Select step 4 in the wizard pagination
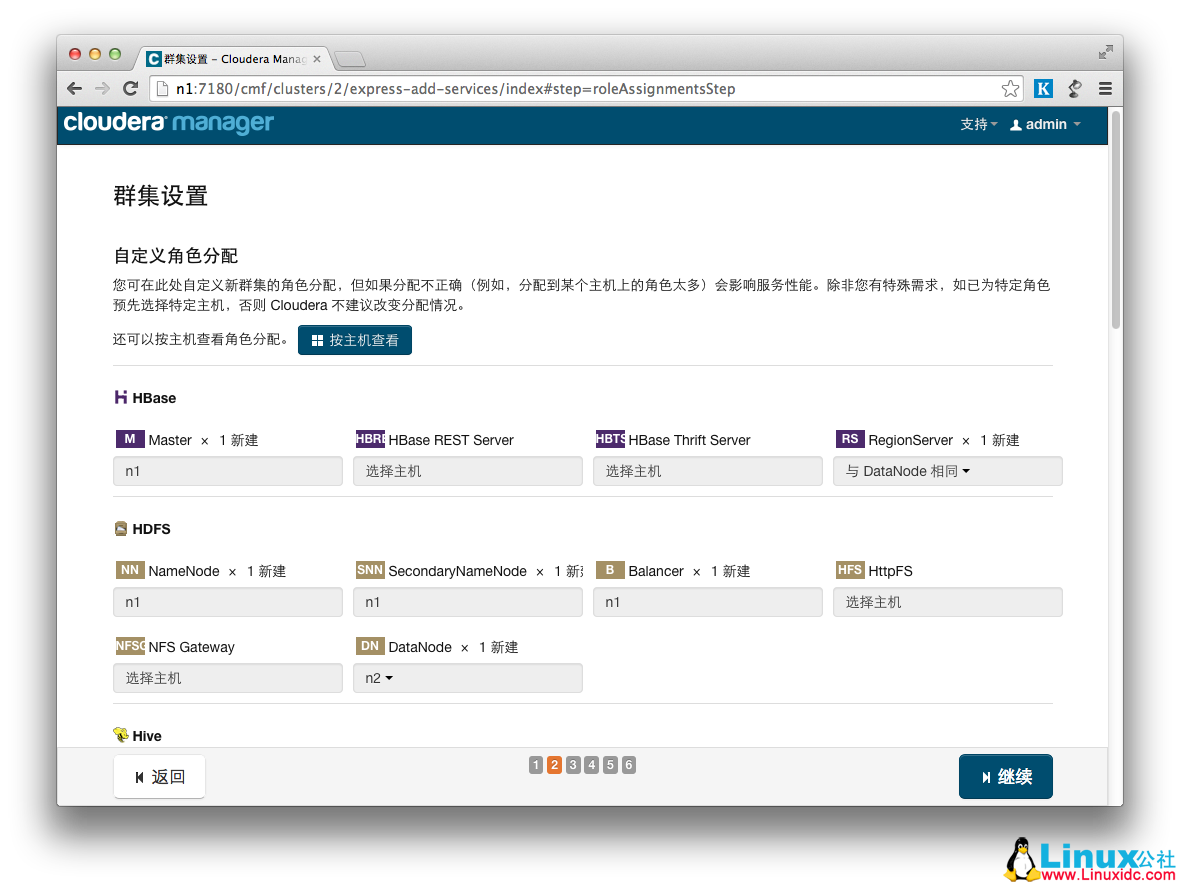The image size is (1180, 885). [591, 764]
